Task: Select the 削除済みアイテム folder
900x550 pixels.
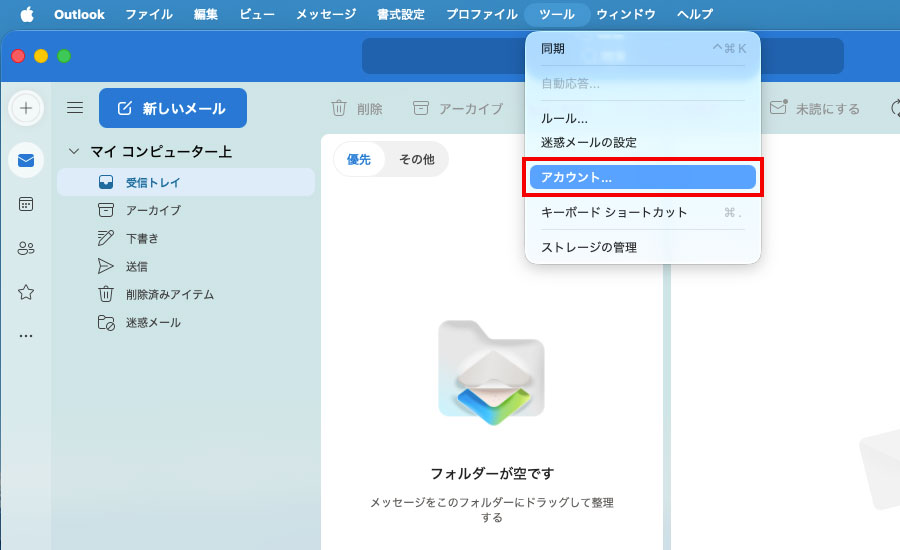Action: (x=186, y=295)
